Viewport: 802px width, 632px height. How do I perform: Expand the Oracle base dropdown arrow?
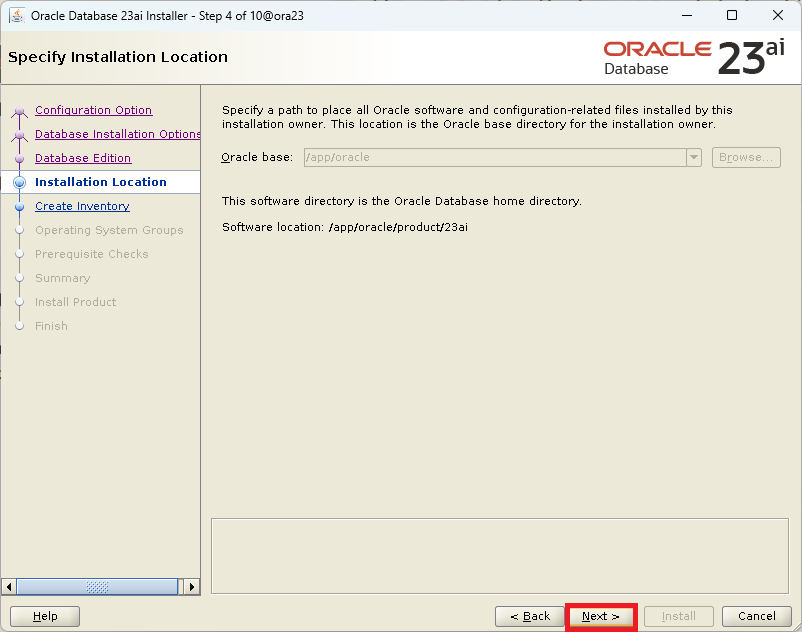point(694,157)
